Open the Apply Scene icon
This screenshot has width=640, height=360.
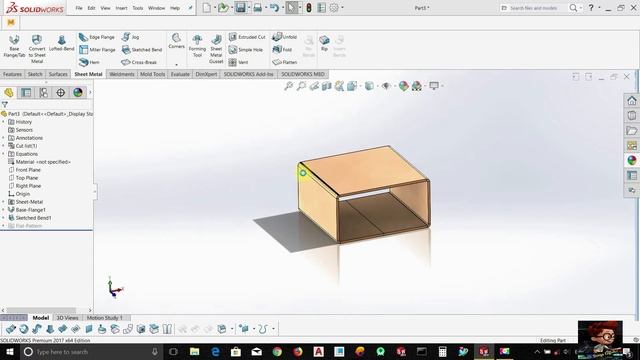[x=417, y=86]
